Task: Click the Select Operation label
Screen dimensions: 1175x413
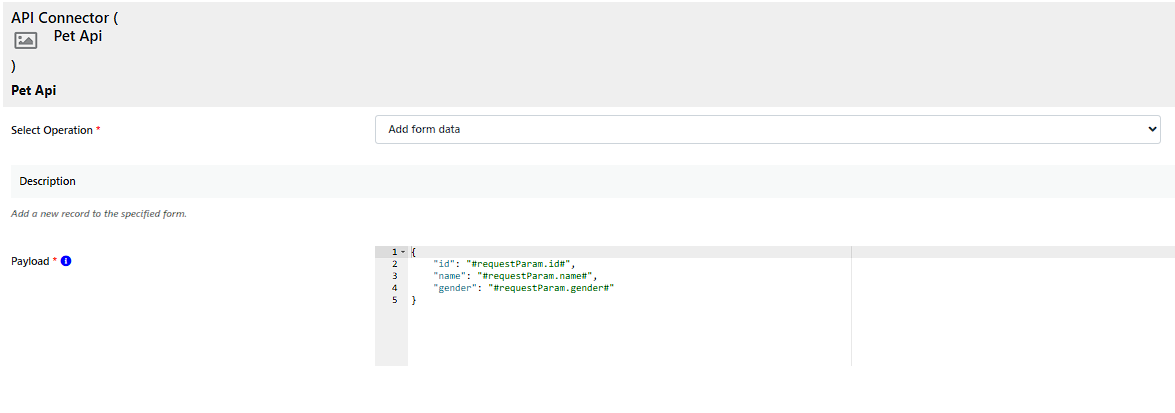Action: [x=52, y=130]
